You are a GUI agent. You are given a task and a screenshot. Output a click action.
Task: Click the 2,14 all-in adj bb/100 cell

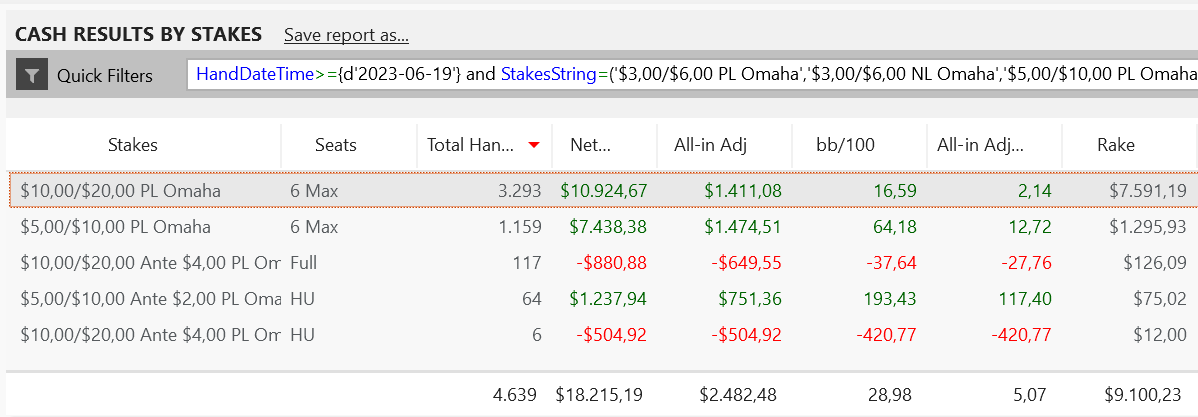tap(1034, 191)
